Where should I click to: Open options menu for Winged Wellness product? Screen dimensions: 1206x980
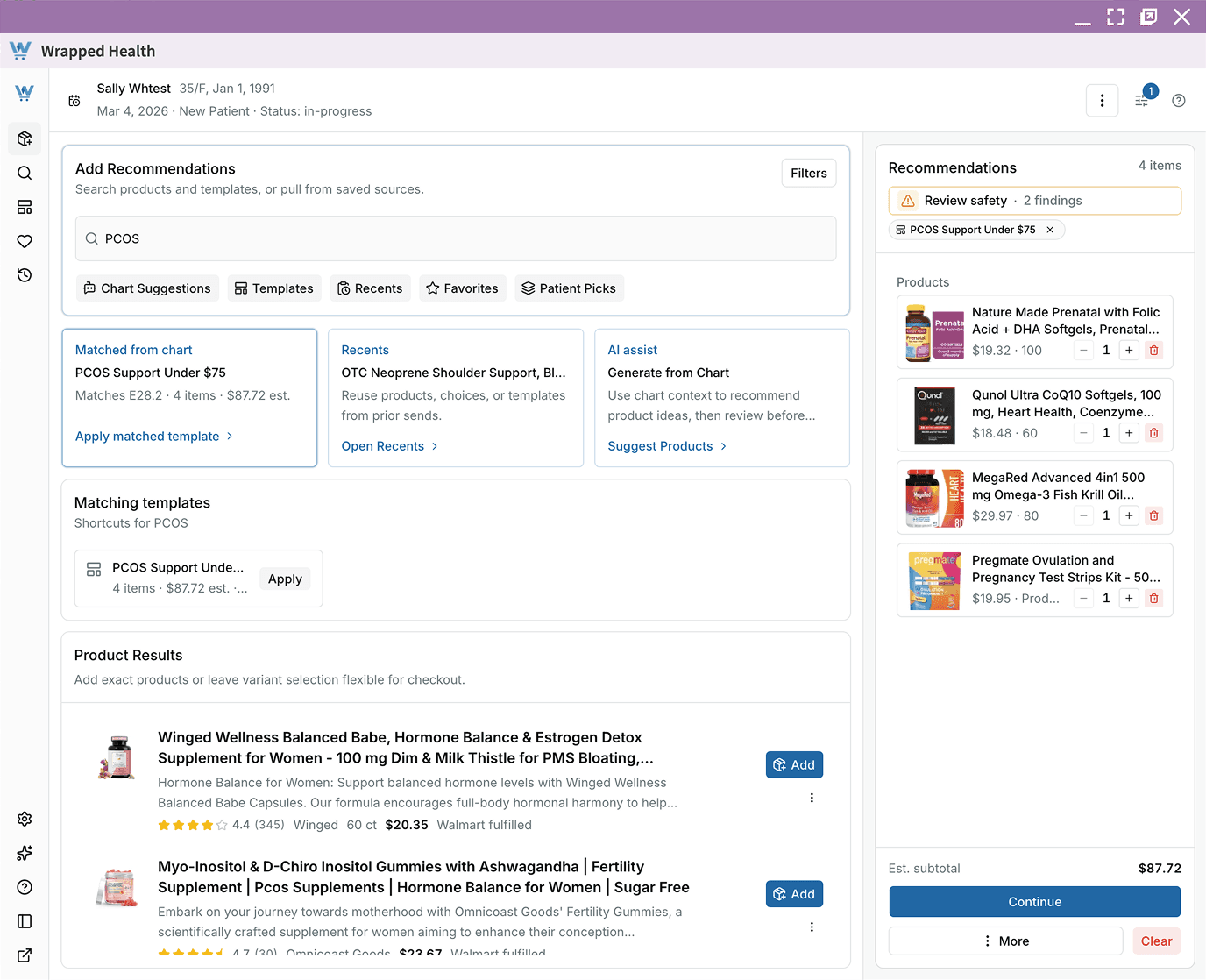[812, 798]
